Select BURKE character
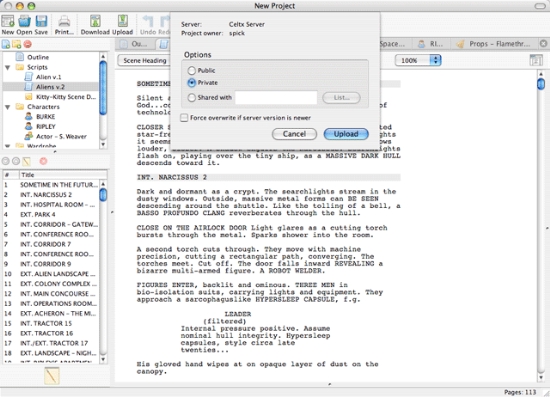Screen dimensions: 550x397 pos(46,116)
